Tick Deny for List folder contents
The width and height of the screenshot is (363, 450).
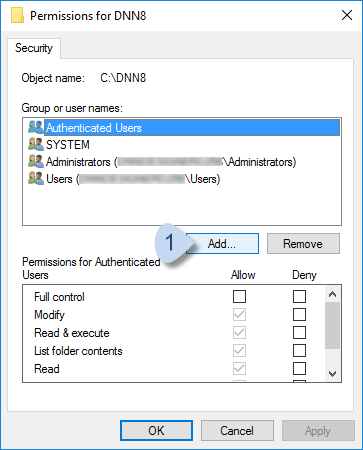tap(299, 350)
